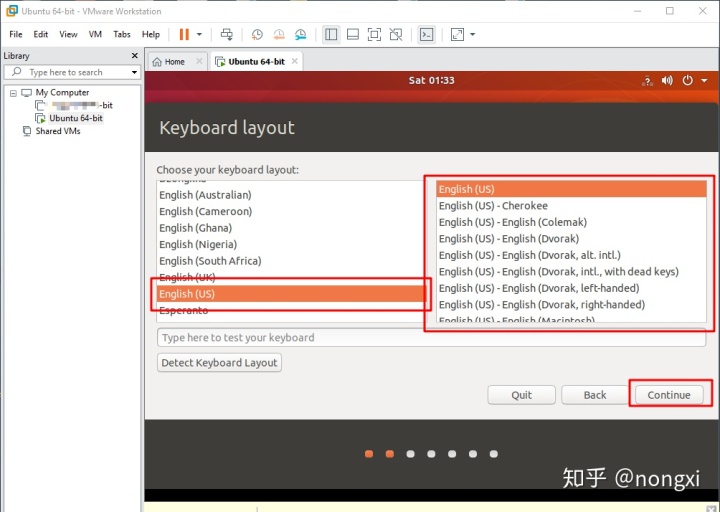Select English (South Africa) layout
Image resolution: width=720 pixels, height=512 pixels.
(291, 261)
